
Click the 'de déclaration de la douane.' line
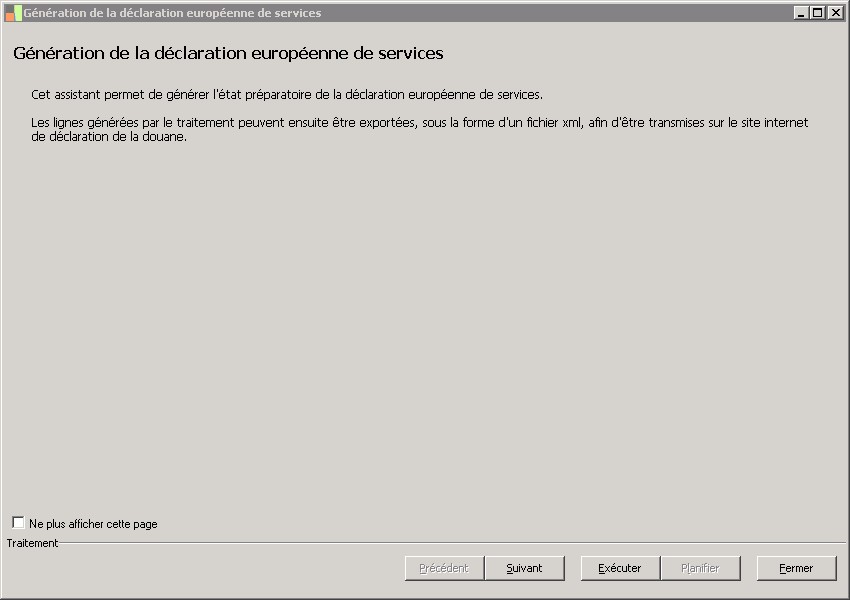coord(109,137)
